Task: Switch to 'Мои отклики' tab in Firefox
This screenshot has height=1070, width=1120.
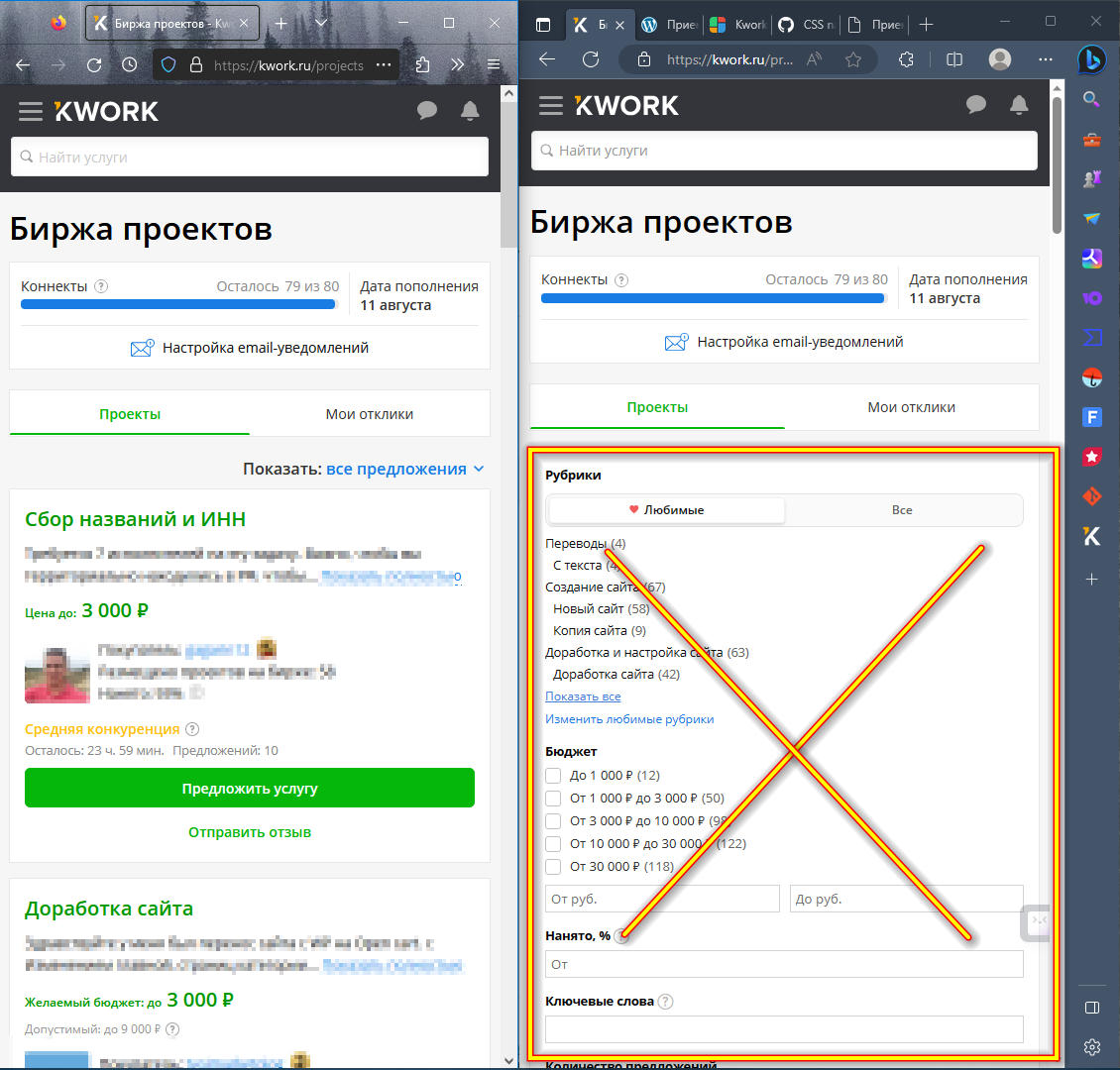Action: pos(370,414)
